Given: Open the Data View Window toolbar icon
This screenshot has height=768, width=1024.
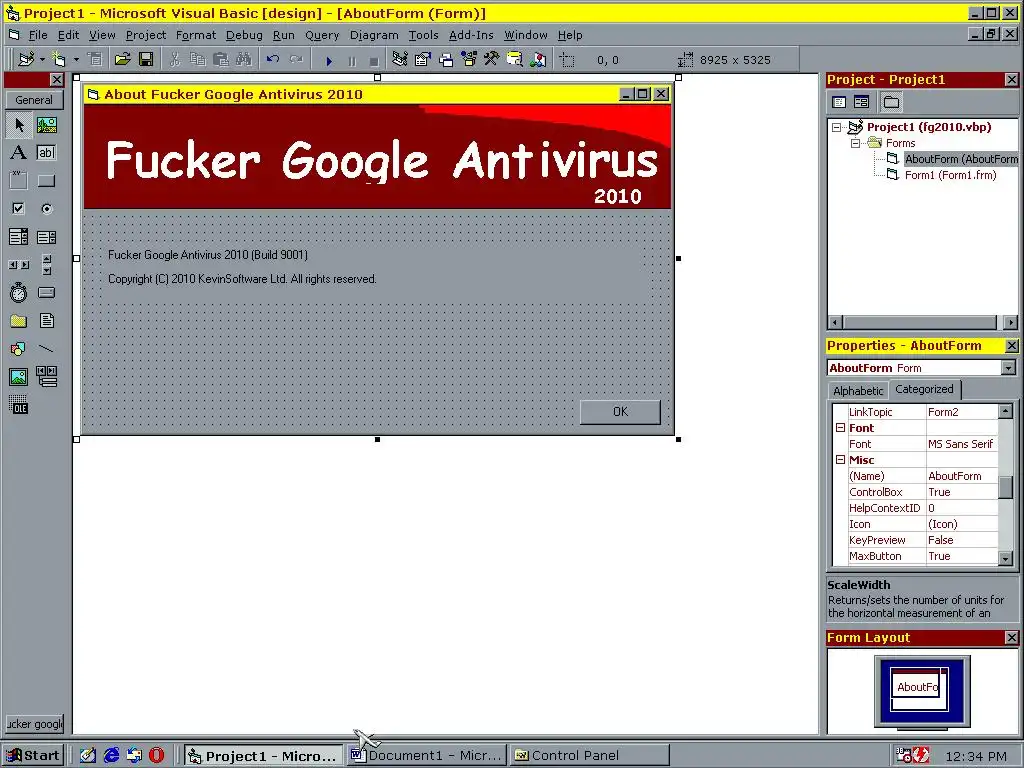Looking at the screenshot, I should [515, 59].
